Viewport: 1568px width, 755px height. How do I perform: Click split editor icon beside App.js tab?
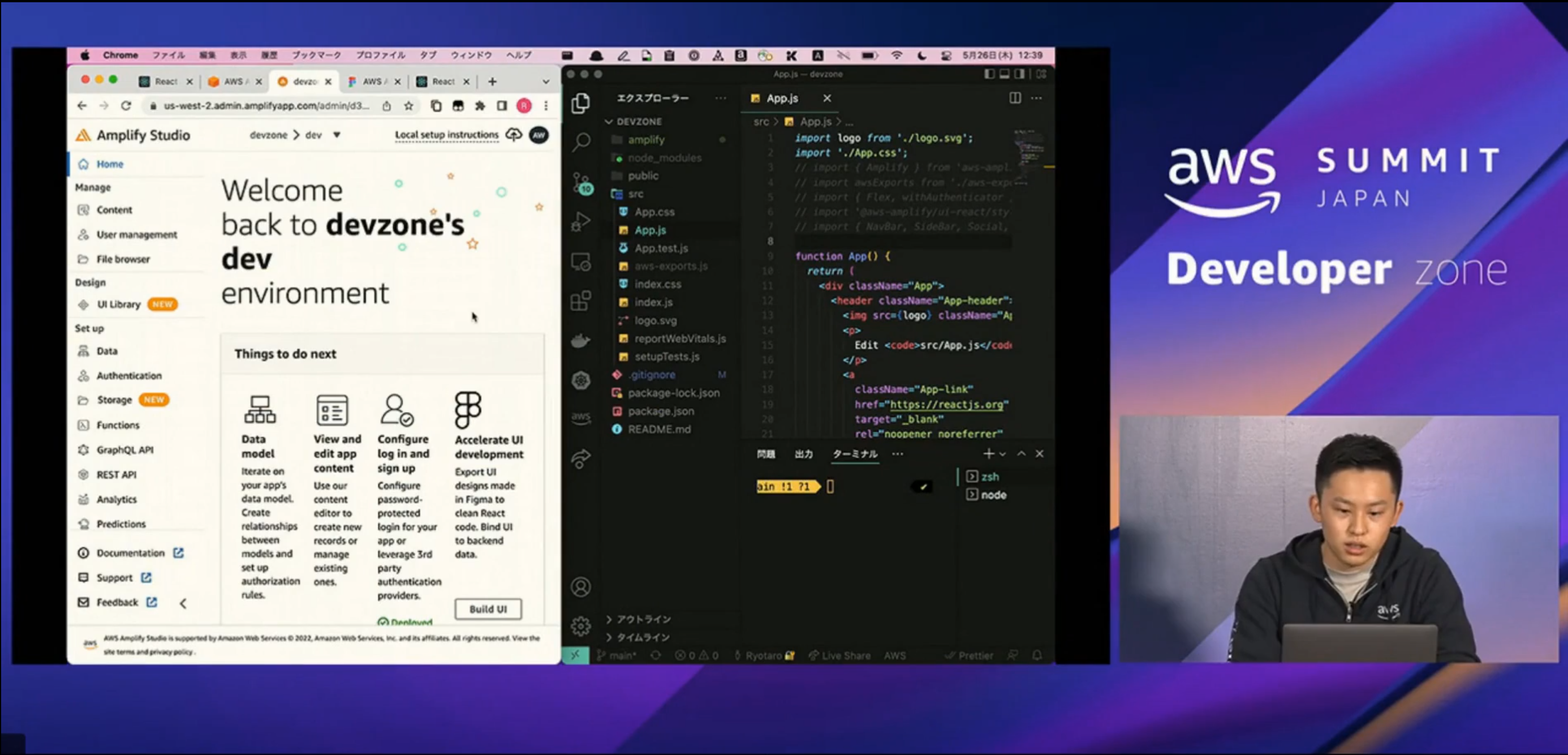click(1015, 98)
